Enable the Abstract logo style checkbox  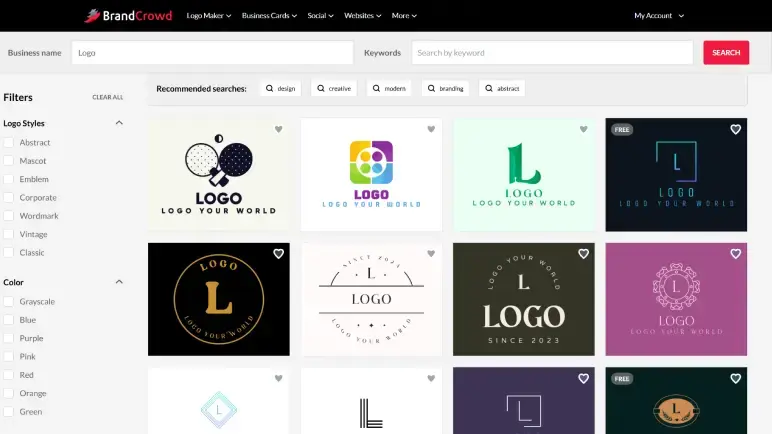coord(9,143)
